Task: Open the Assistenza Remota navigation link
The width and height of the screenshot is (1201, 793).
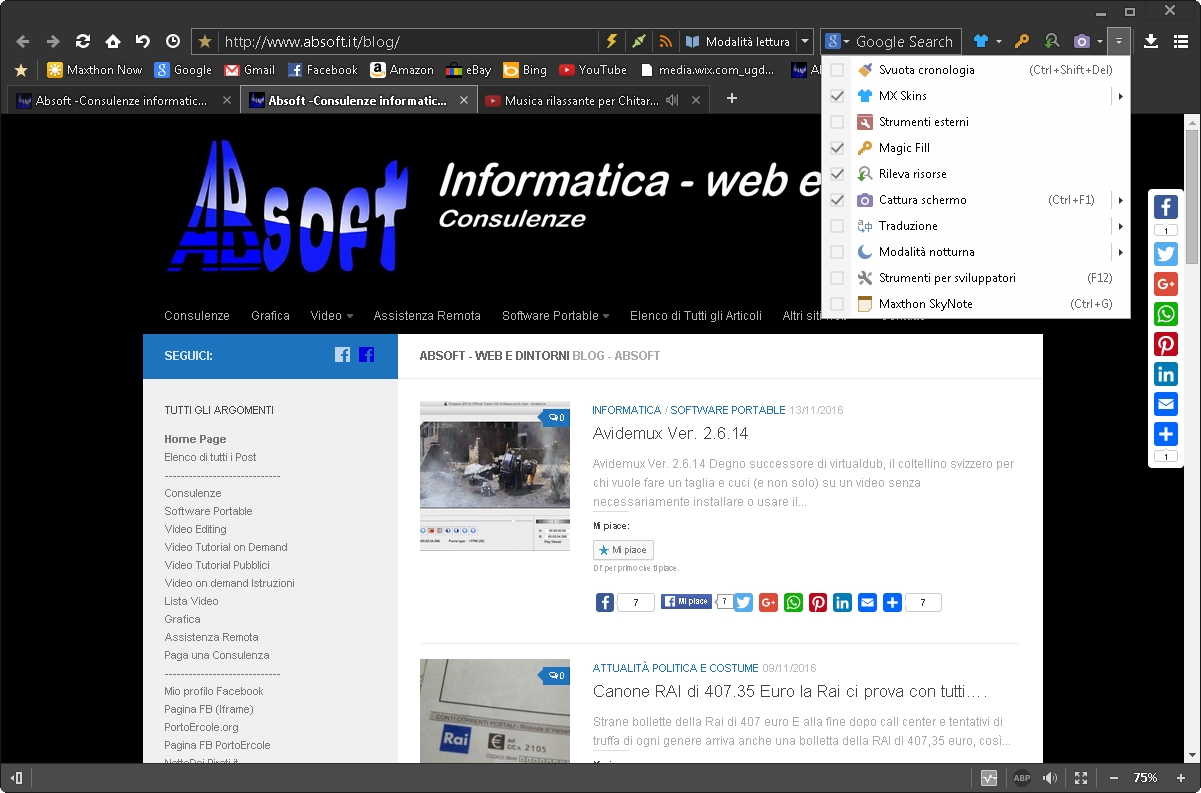Action: click(x=427, y=316)
